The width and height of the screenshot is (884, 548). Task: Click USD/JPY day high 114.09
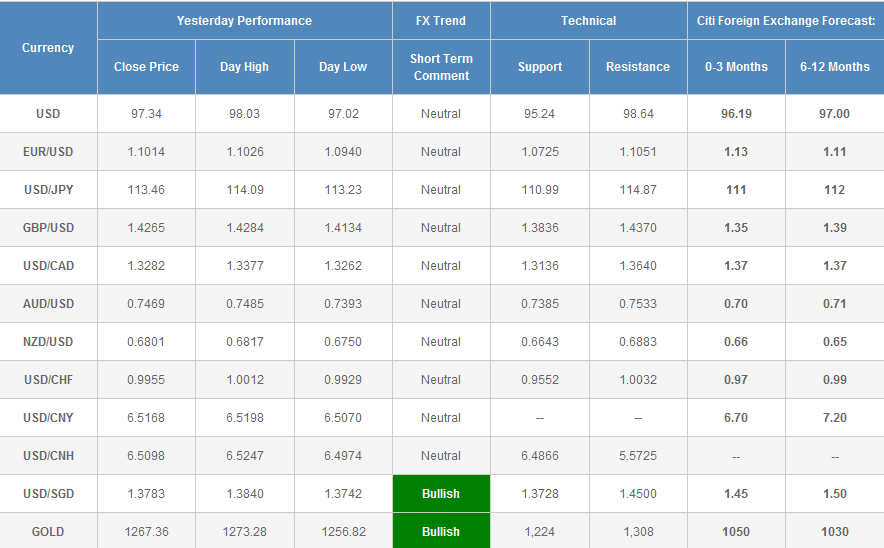pyautogui.click(x=244, y=189)
